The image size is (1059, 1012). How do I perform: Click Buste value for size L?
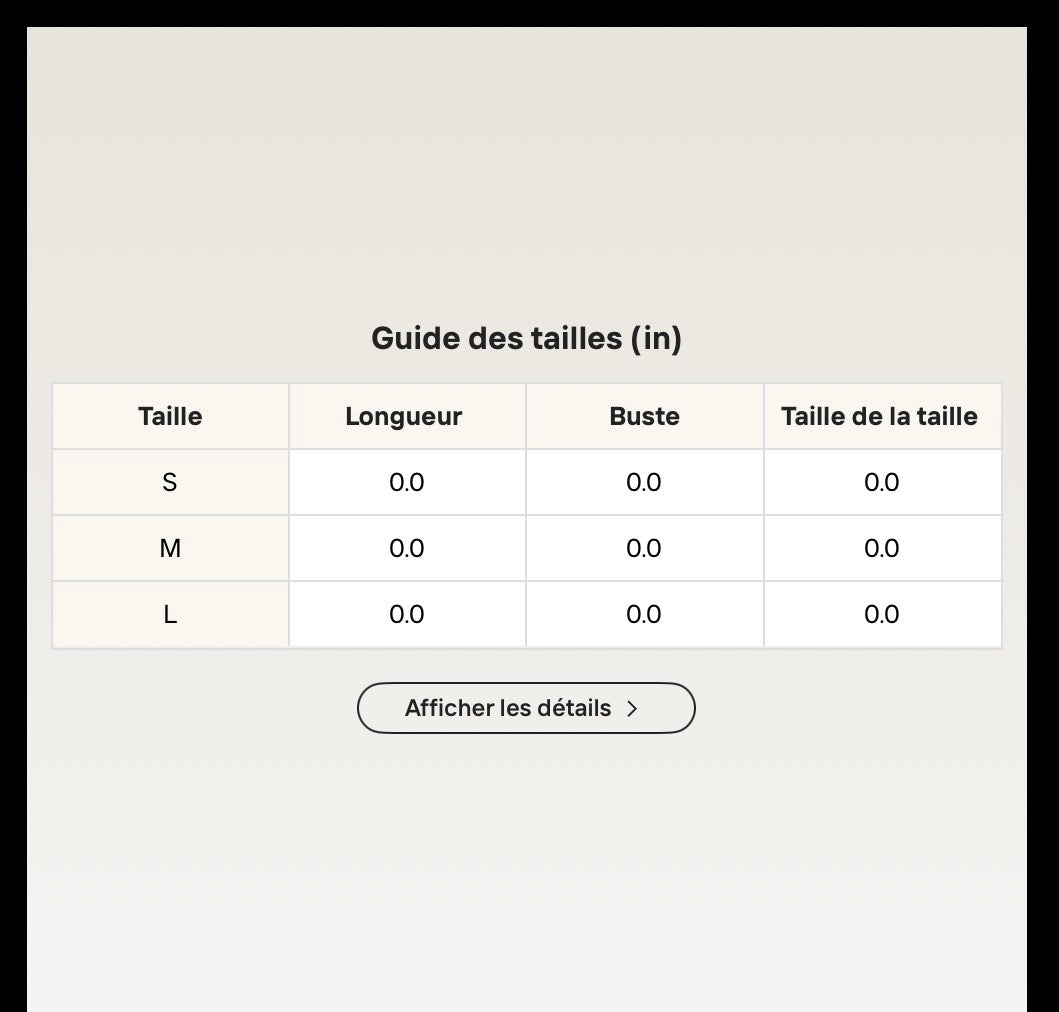tap(645, 614)
